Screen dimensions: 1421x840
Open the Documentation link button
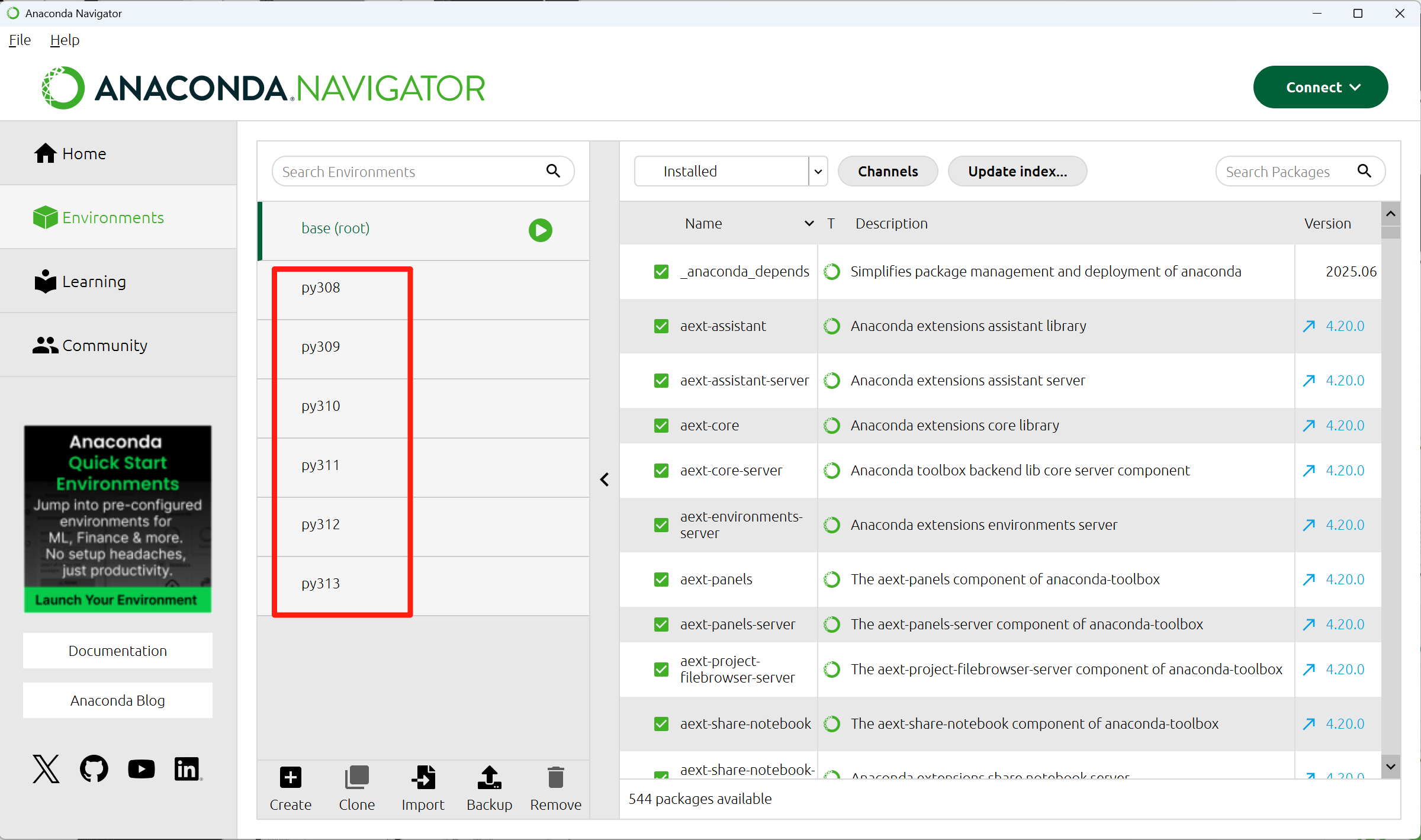click(x=117, y=651)
